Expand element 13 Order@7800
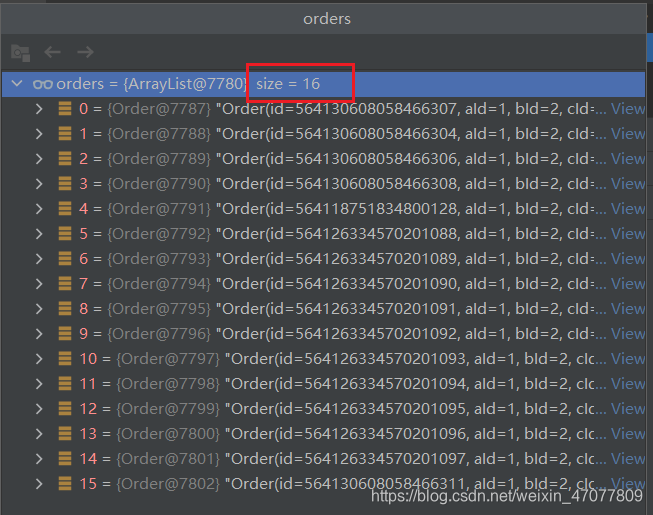The height and width of the screenshot is (515, 653). pos(39,434)
